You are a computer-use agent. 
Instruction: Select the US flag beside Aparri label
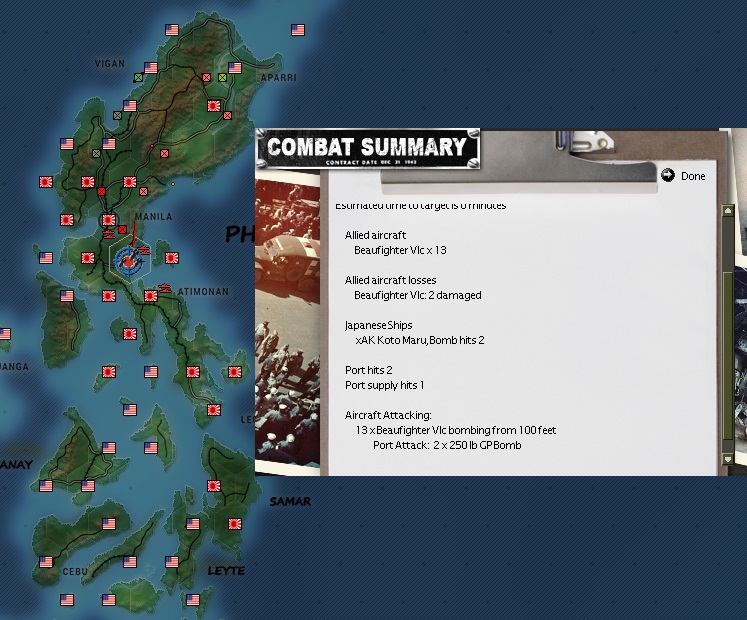coord(235,68)
